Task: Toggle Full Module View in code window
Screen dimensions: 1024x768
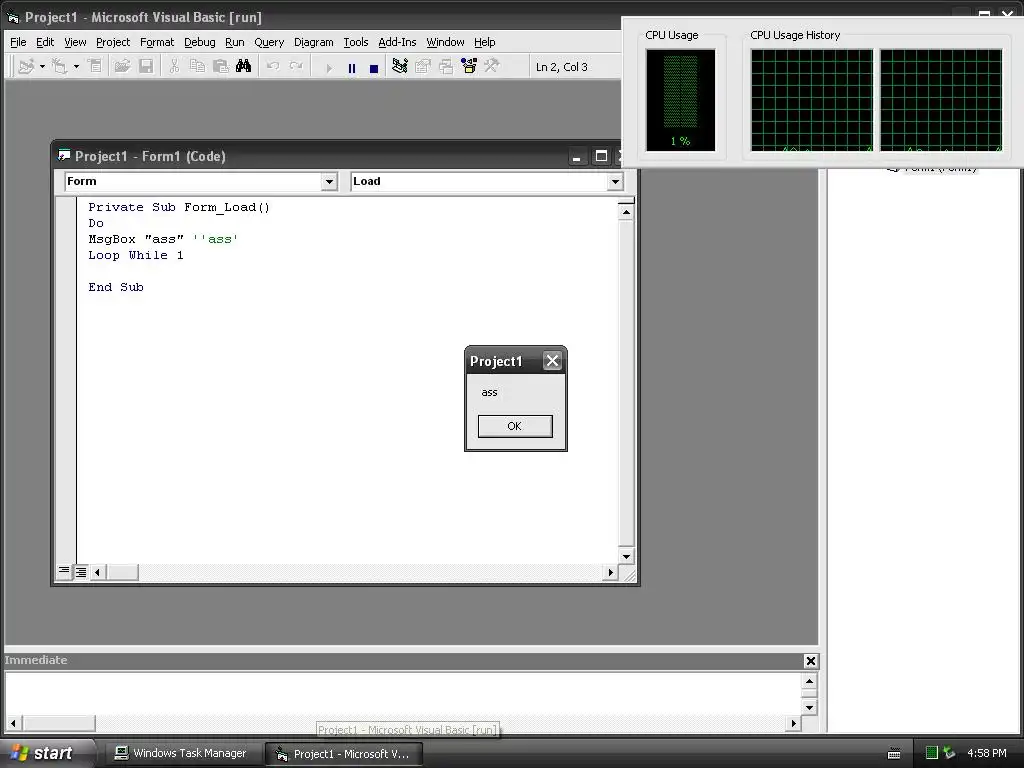Action: (x=81, y=572)
